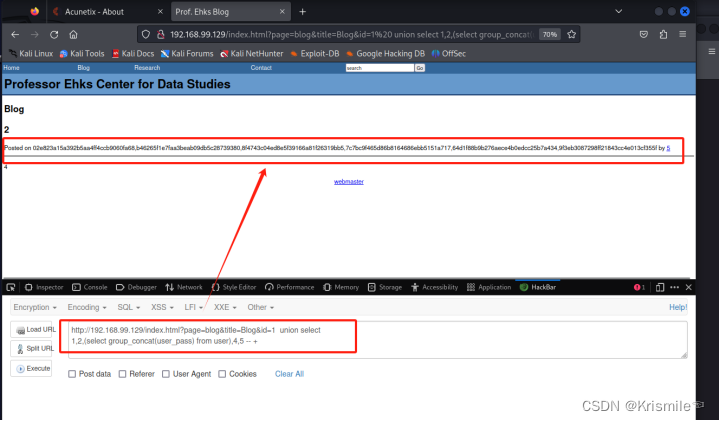Click the shield tracking protection icon
The height and width of the screenshot is (421, 720).
(146, 34)
